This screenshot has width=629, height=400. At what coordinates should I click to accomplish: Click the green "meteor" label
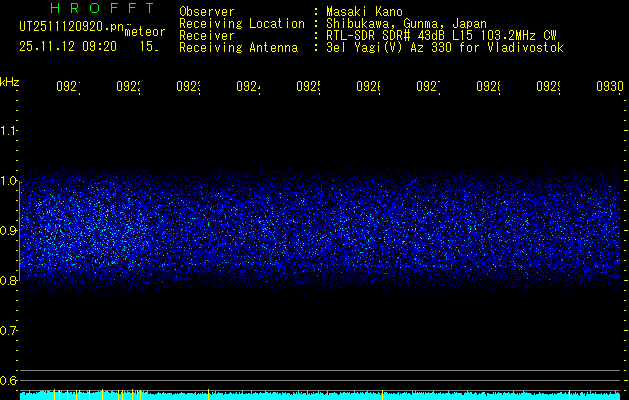pyautogui.click(x=145, y=32)
